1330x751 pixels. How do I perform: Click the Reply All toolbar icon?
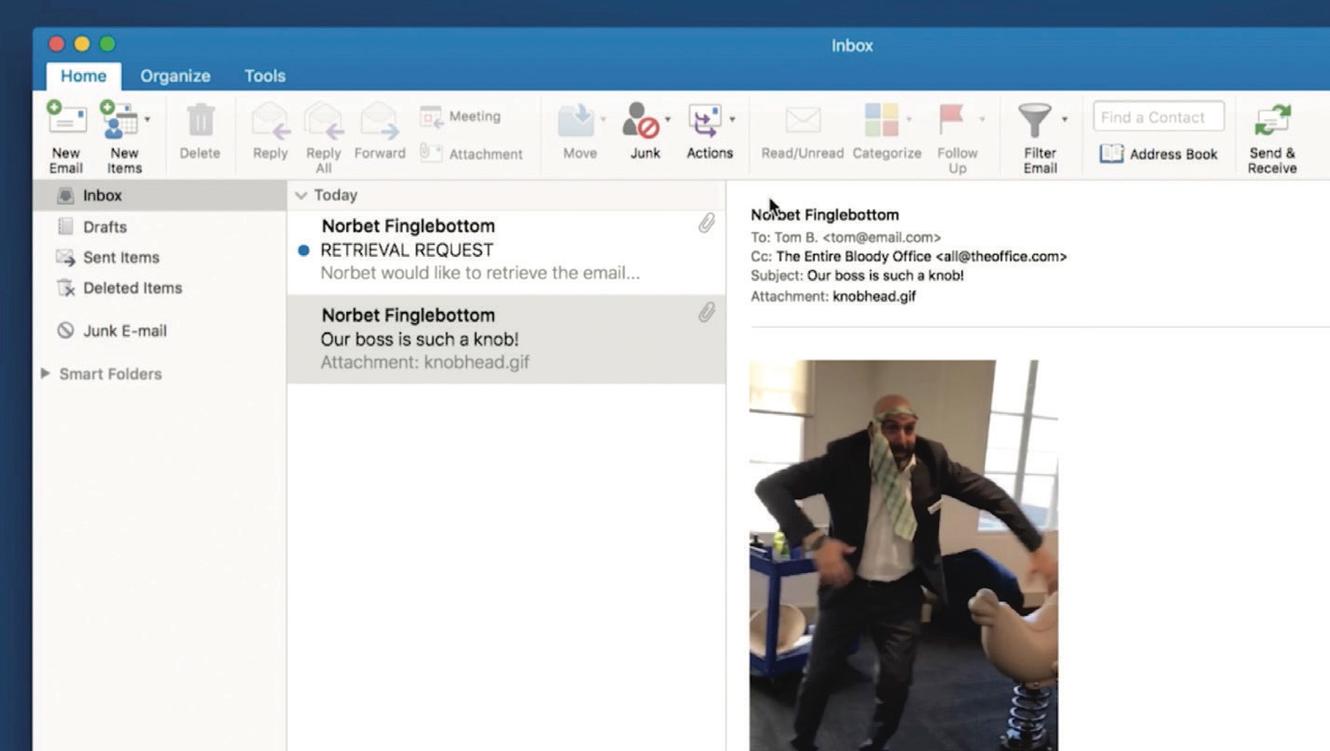(x=324, y=121)
